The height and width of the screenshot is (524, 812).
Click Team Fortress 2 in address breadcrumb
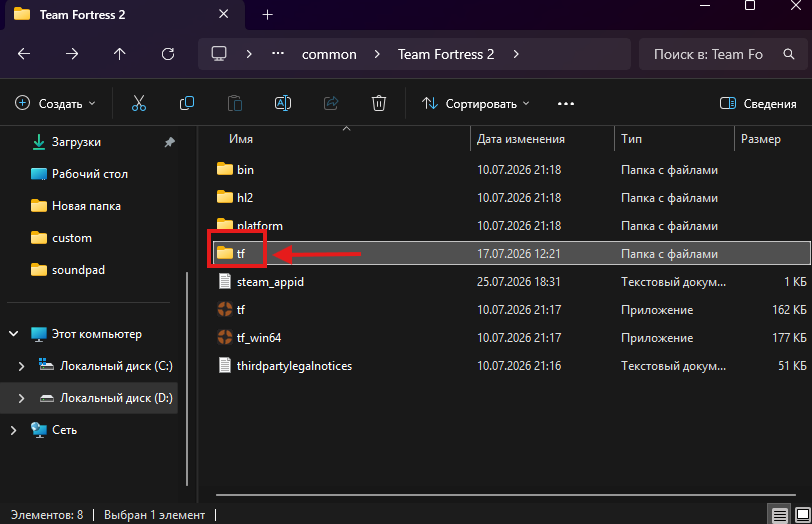click(x=446, y=54)
